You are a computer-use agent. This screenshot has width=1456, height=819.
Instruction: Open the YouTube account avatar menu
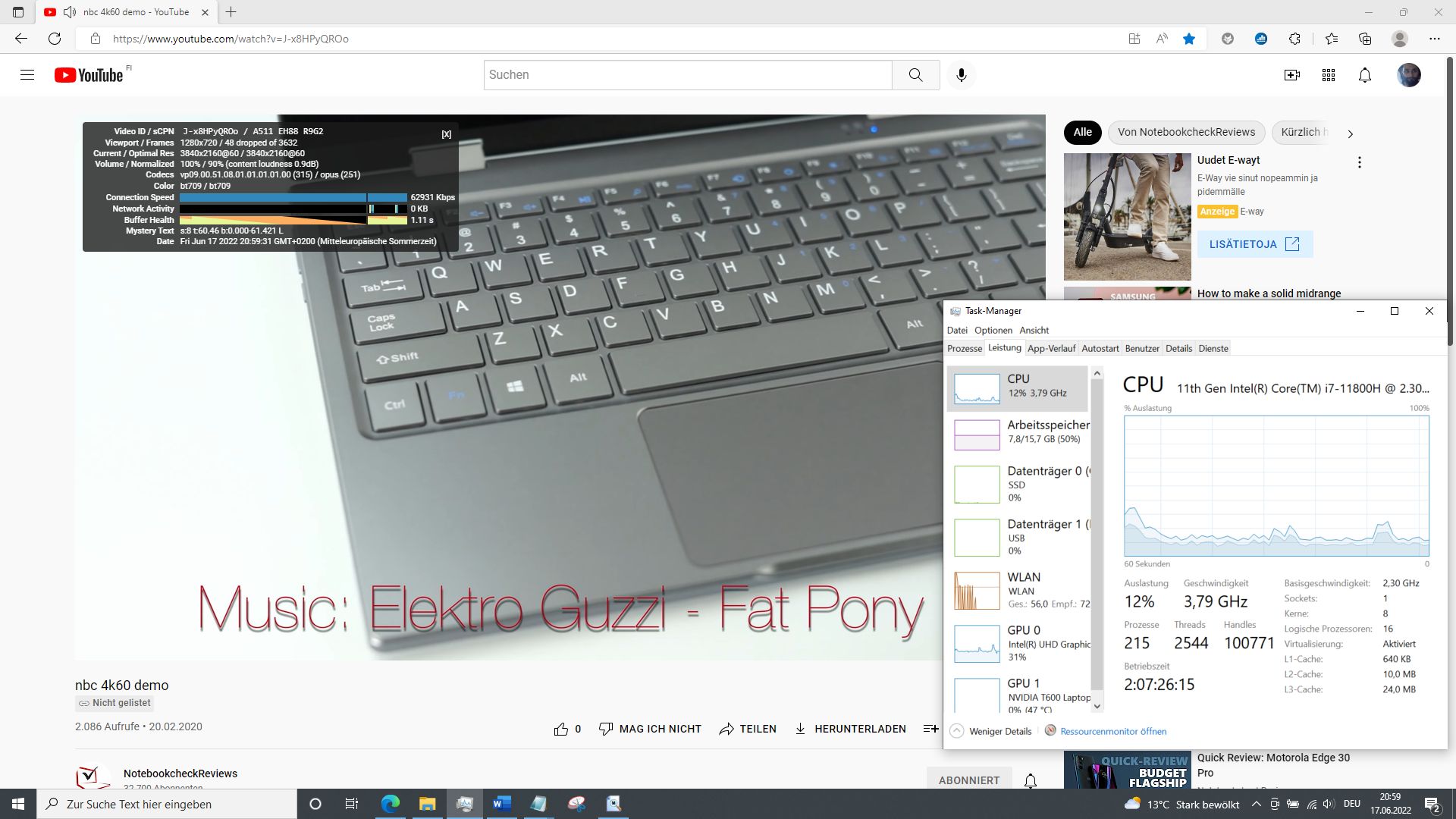pyautogui.click(x=1409, y=75)
